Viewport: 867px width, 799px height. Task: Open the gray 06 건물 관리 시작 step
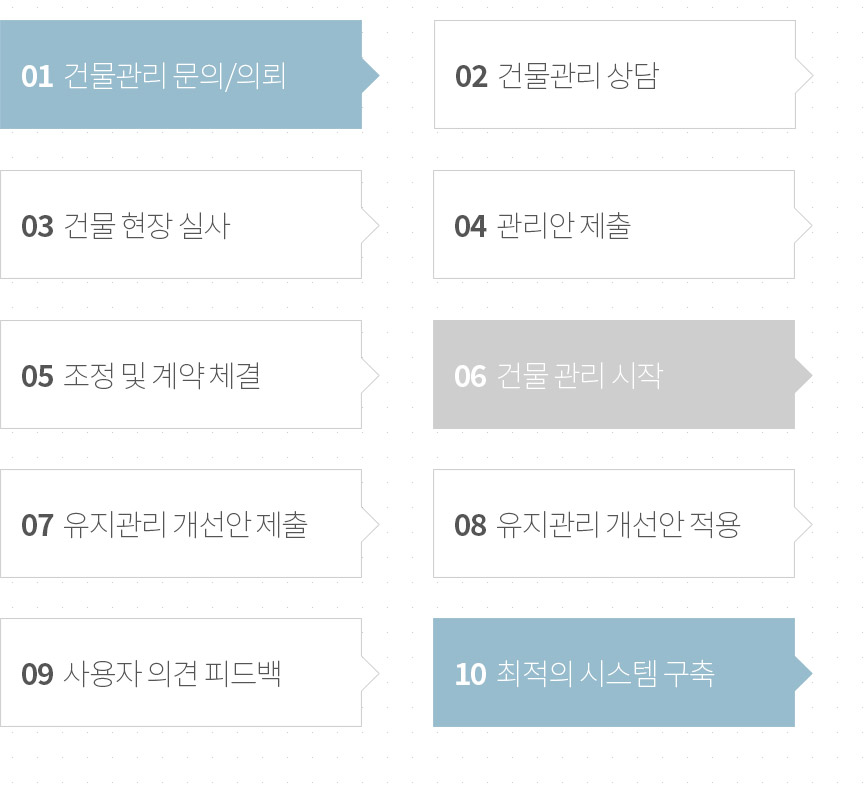pyautogui.click(x=614, y=374)
